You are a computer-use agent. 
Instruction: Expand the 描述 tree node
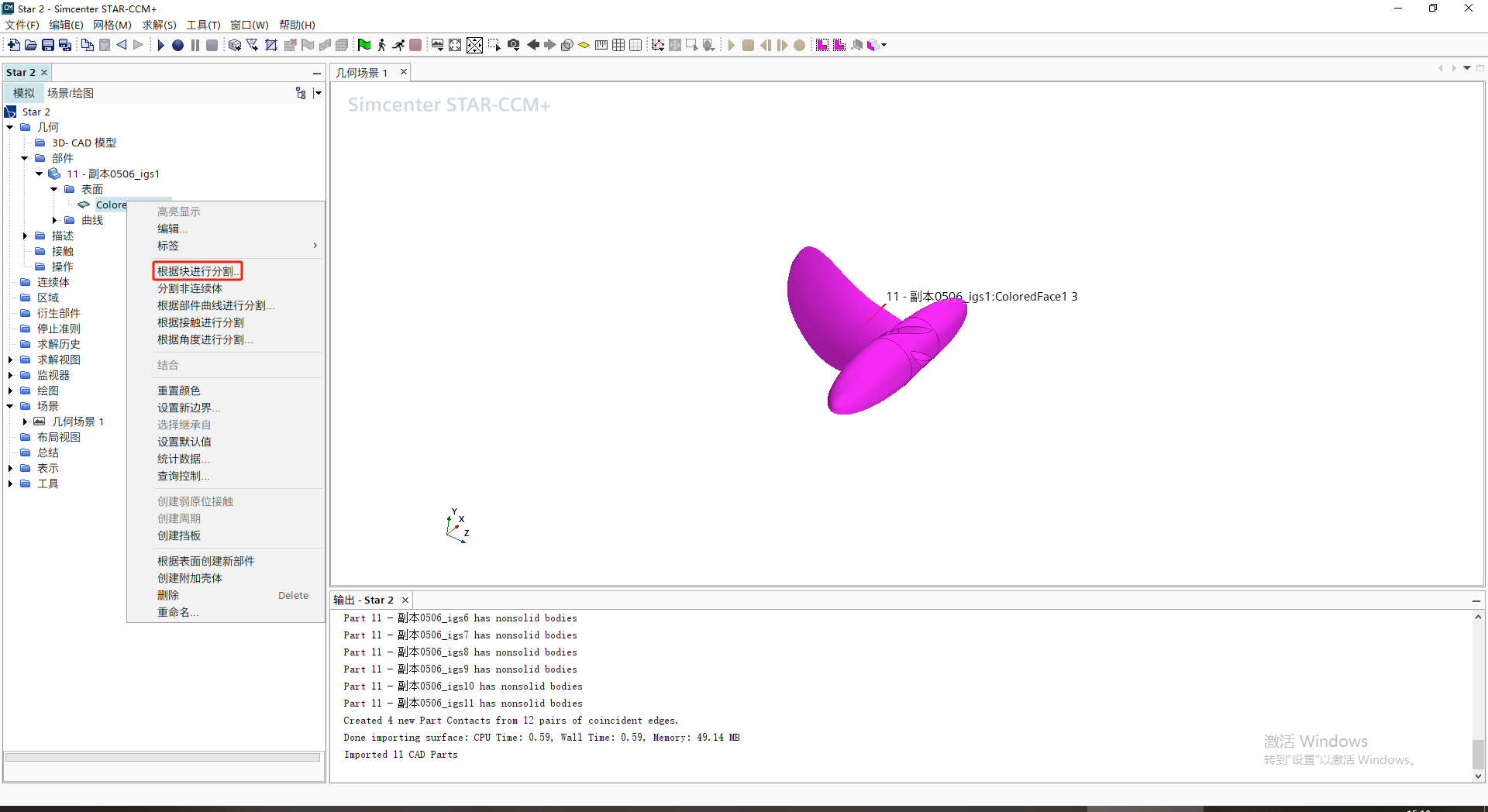[25, 236]
